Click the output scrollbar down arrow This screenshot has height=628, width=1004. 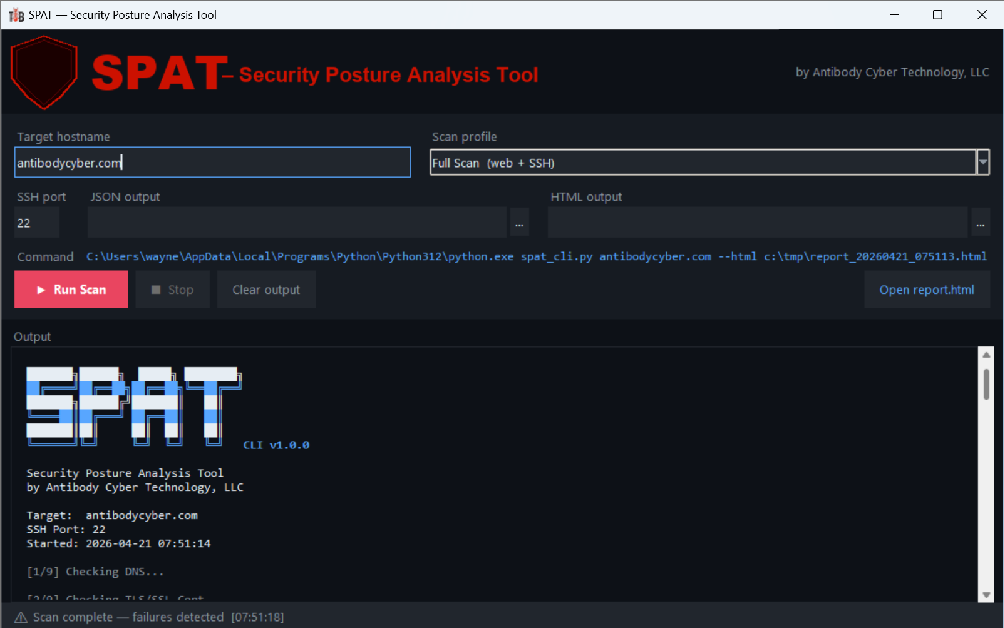tap(986, 595)
